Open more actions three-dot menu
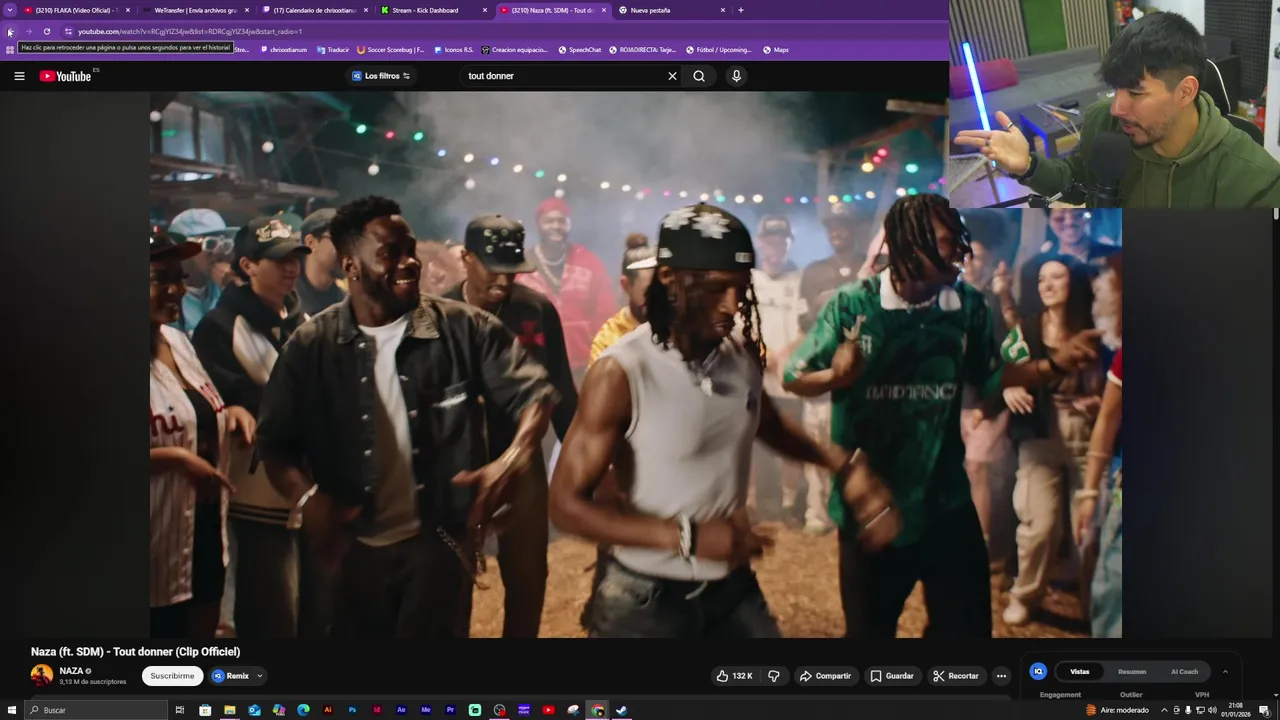 (1001, 676)
